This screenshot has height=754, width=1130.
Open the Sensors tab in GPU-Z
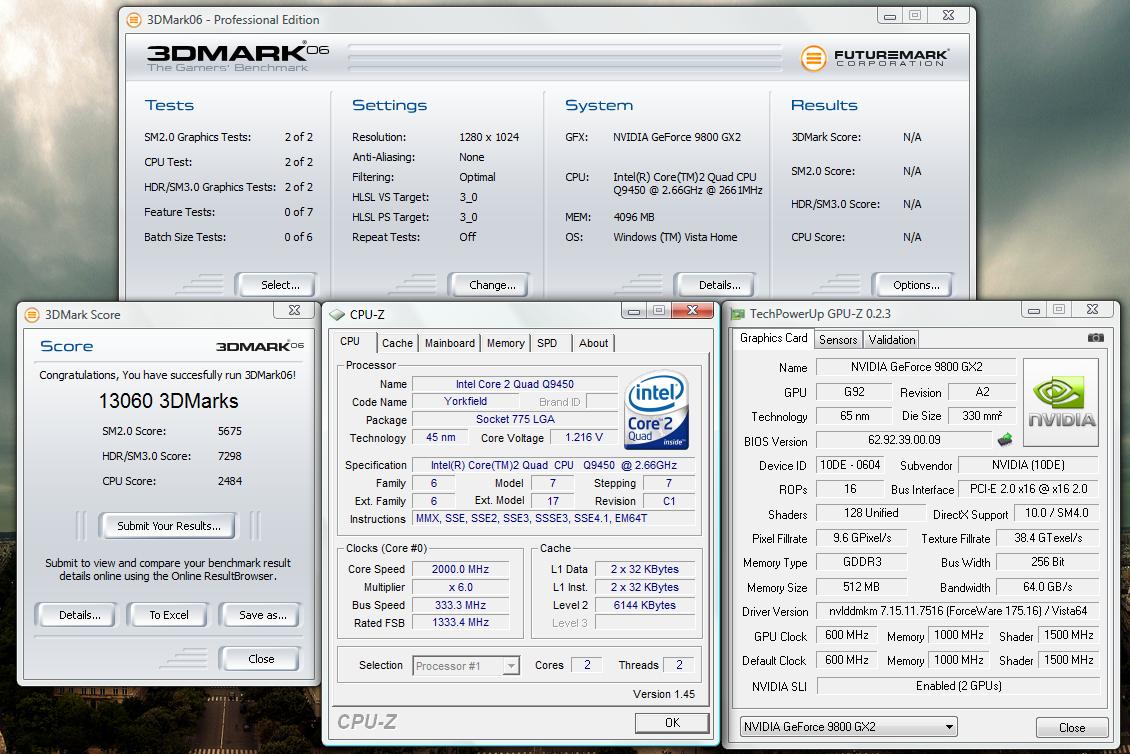click(838, 340)
